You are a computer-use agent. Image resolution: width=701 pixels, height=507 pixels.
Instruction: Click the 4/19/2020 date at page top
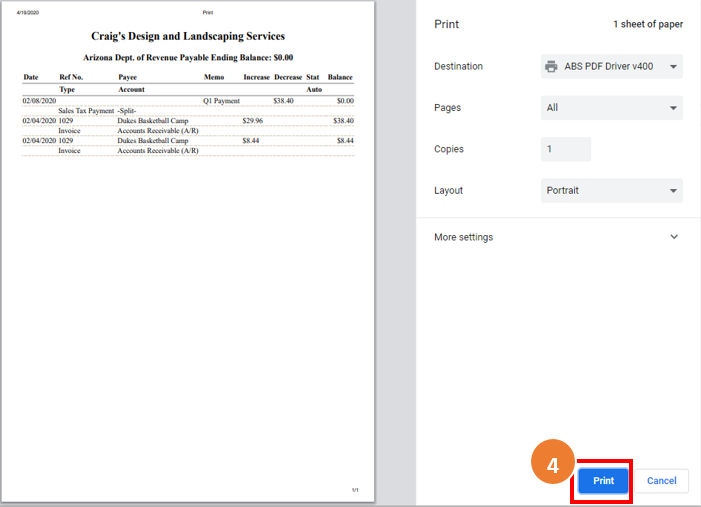coord(28,13)
